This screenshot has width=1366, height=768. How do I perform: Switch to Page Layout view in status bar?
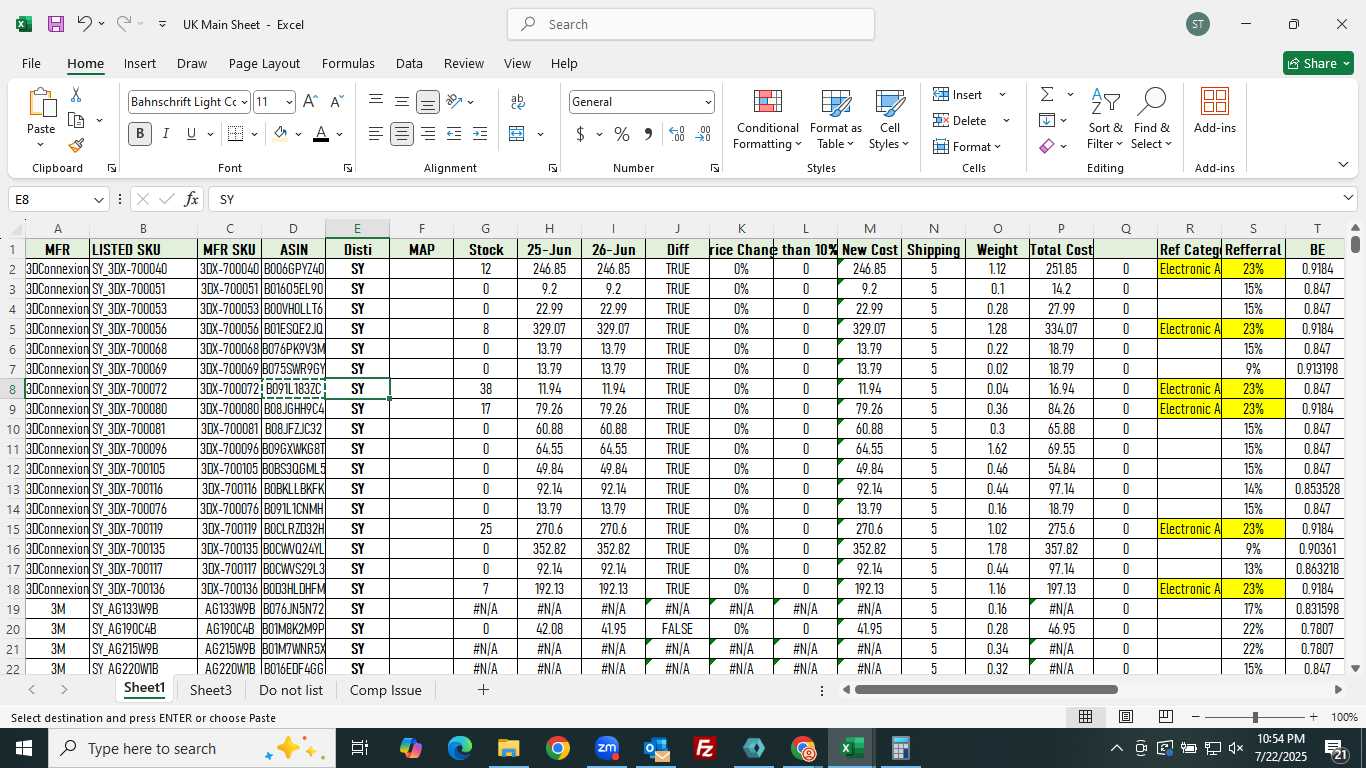[1126, 717]
